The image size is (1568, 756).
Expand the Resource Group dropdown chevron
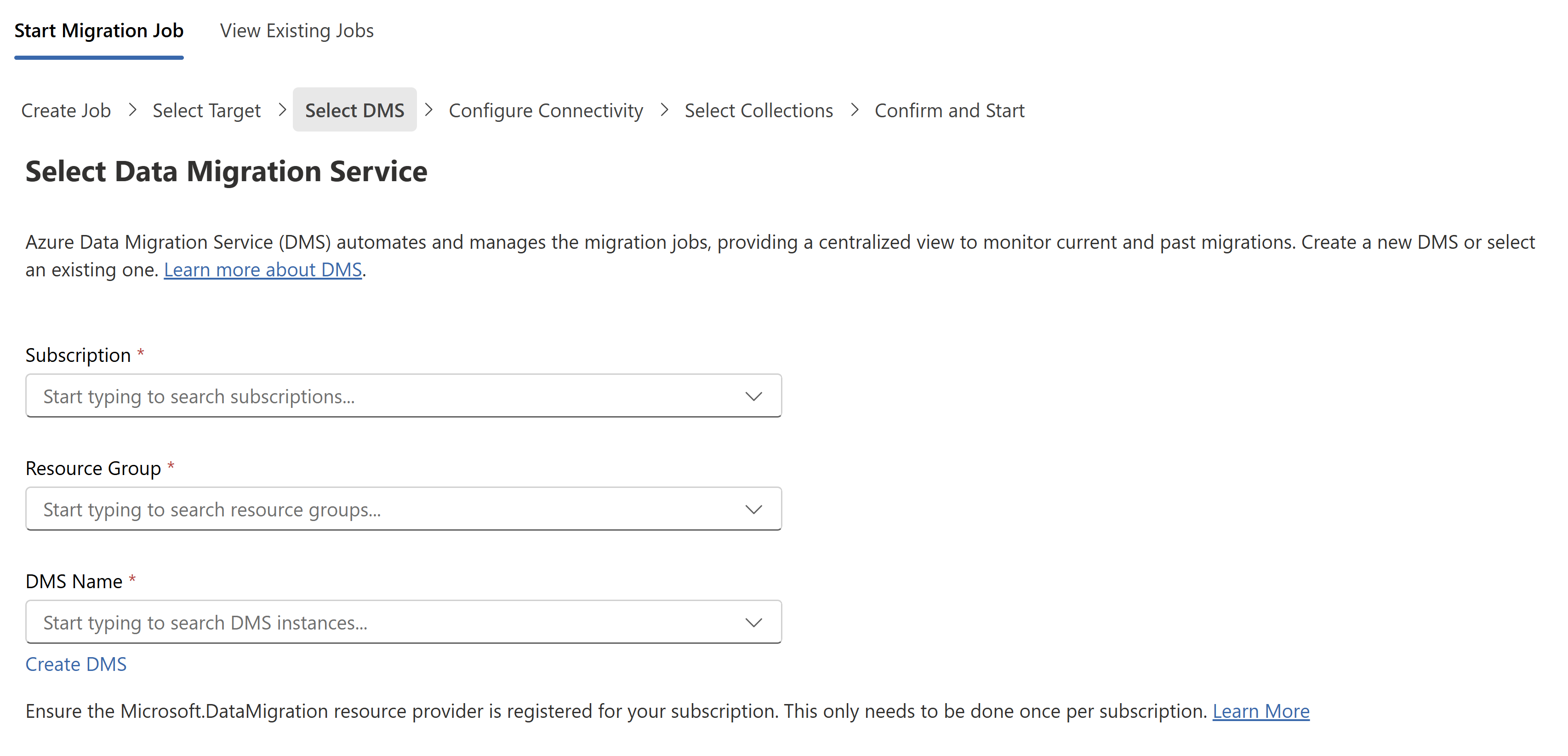[x=753, y=510]
